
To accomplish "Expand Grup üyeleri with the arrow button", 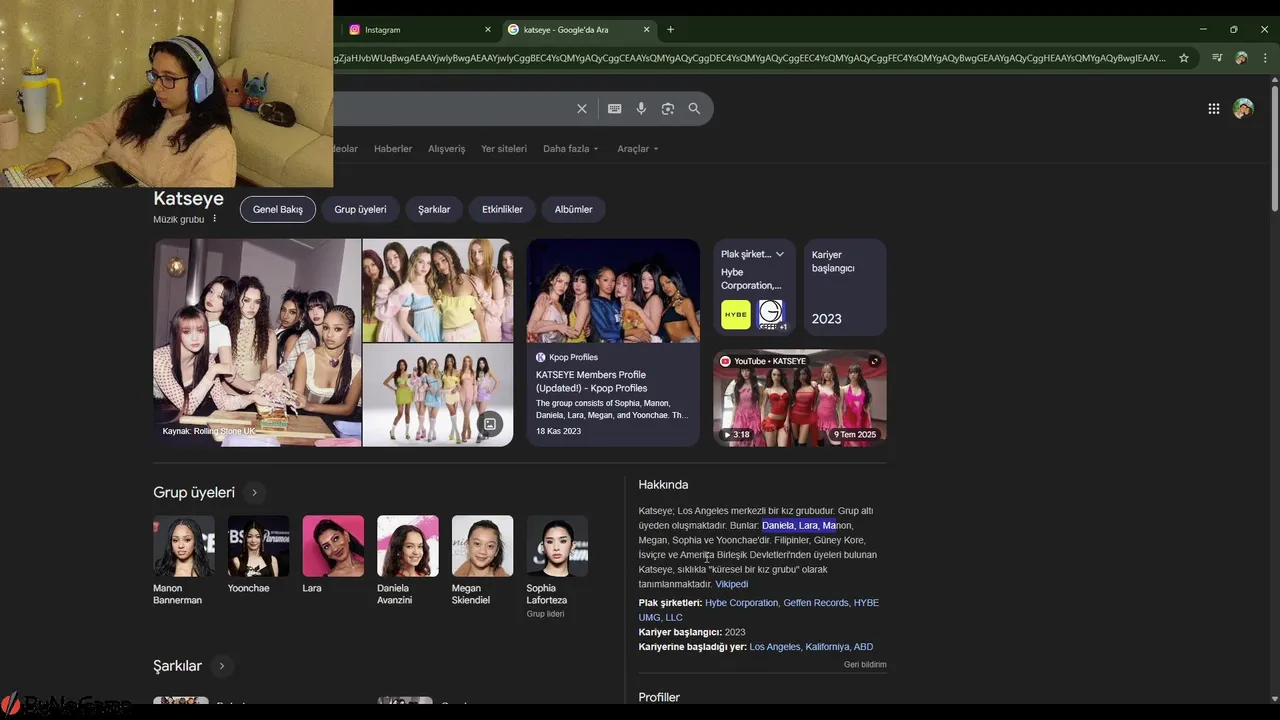I will [x=254, y=492].
